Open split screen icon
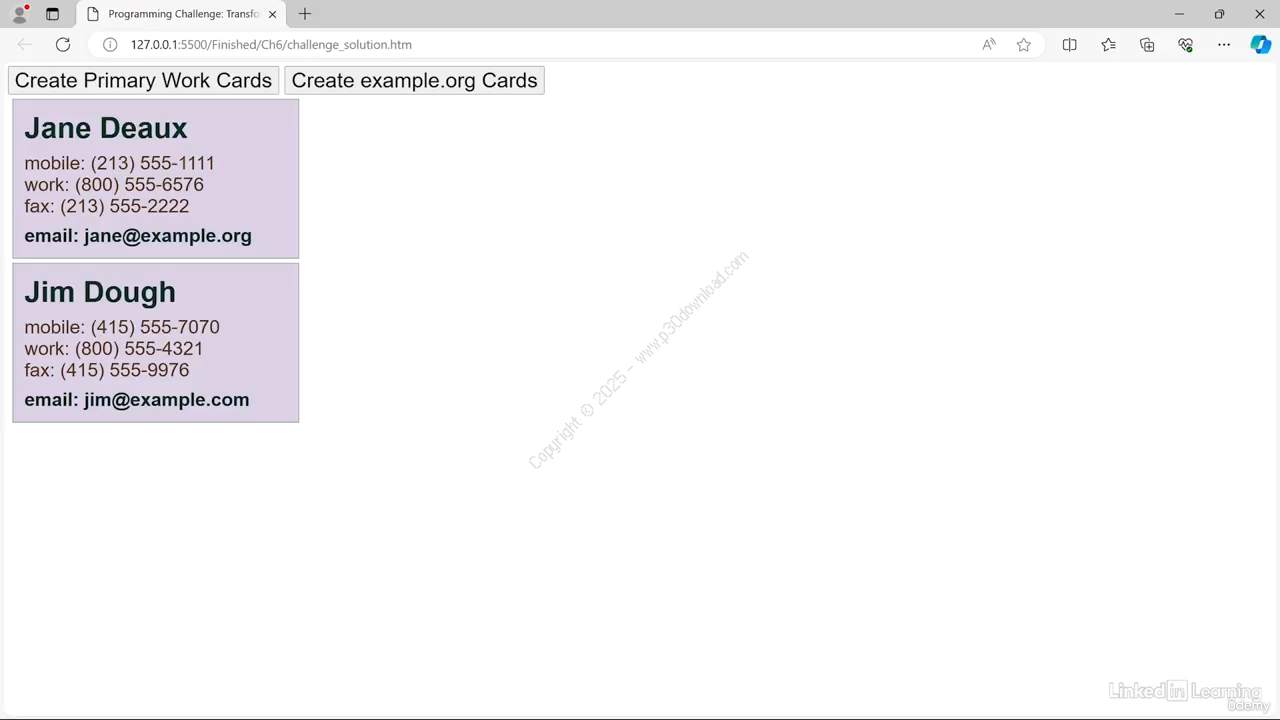Image resolution: width=1280 pixels, height=720 pixels. click(1069, 44)
